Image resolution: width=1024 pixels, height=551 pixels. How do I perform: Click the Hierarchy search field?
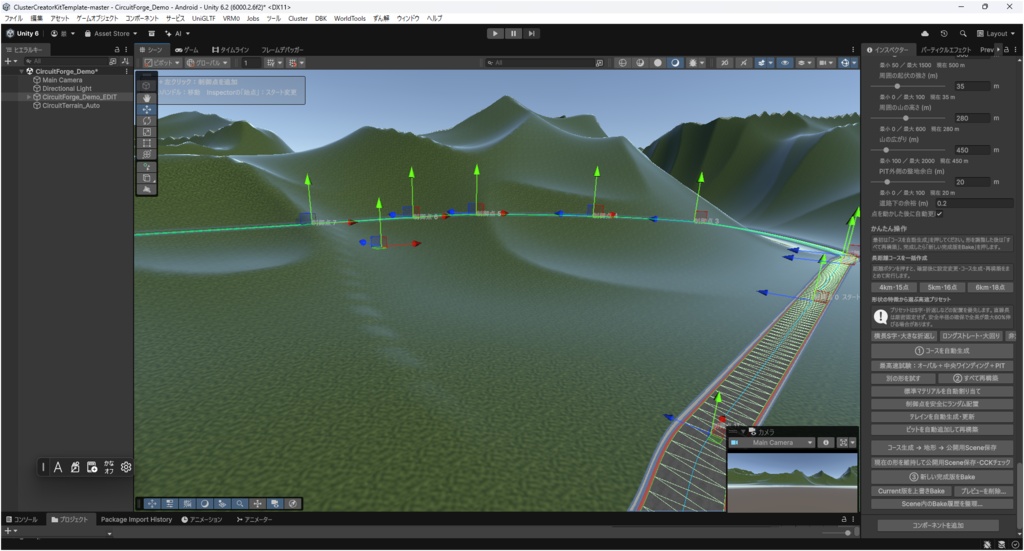pos(65,61)
